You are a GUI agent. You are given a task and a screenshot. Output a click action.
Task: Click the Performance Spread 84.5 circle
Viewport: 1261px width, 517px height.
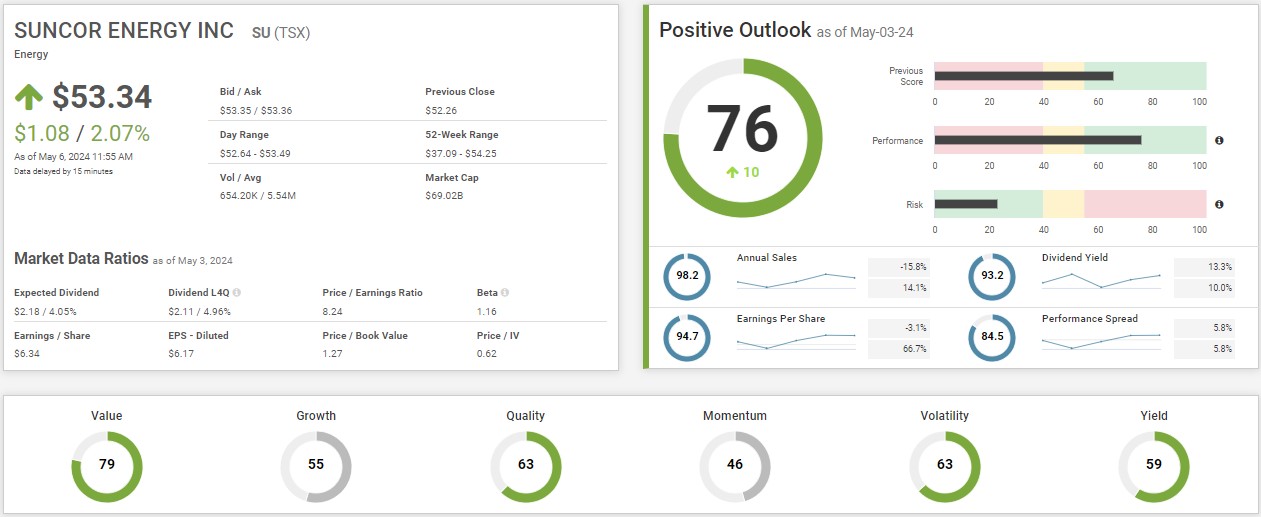click(x=992, y=338)
